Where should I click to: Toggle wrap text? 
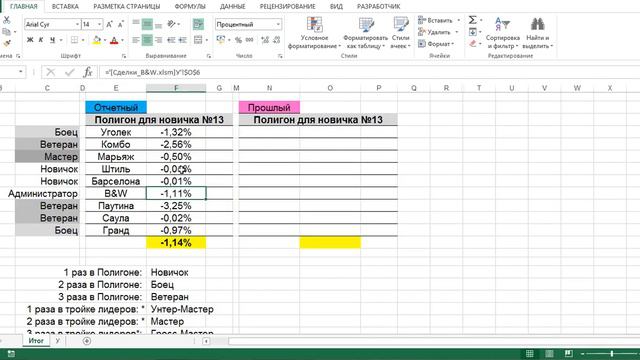tap(198, 24)
